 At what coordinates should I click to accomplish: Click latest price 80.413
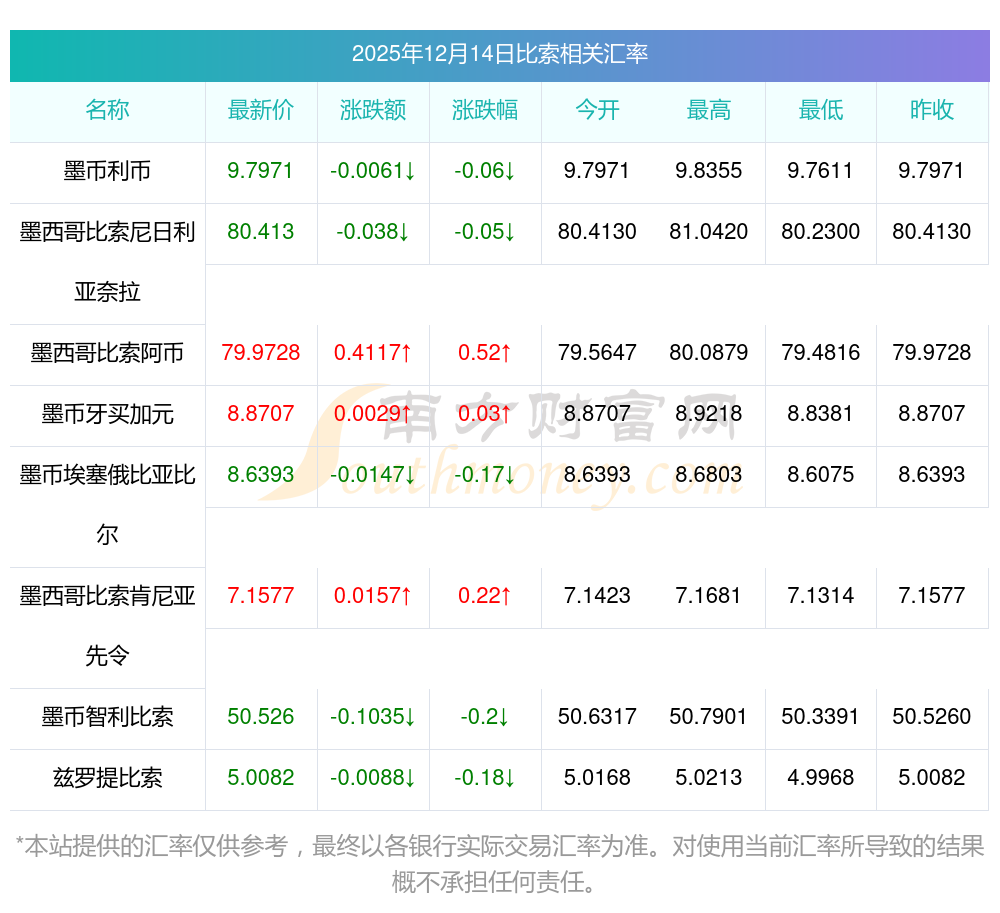(260, 231)
